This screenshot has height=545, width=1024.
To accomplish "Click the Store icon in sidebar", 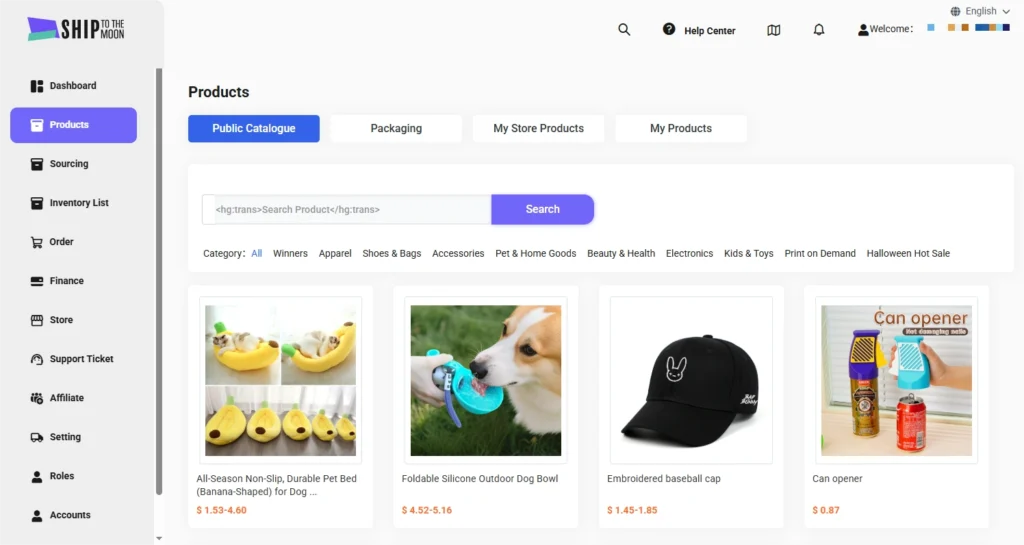I will tap(37, 320).
